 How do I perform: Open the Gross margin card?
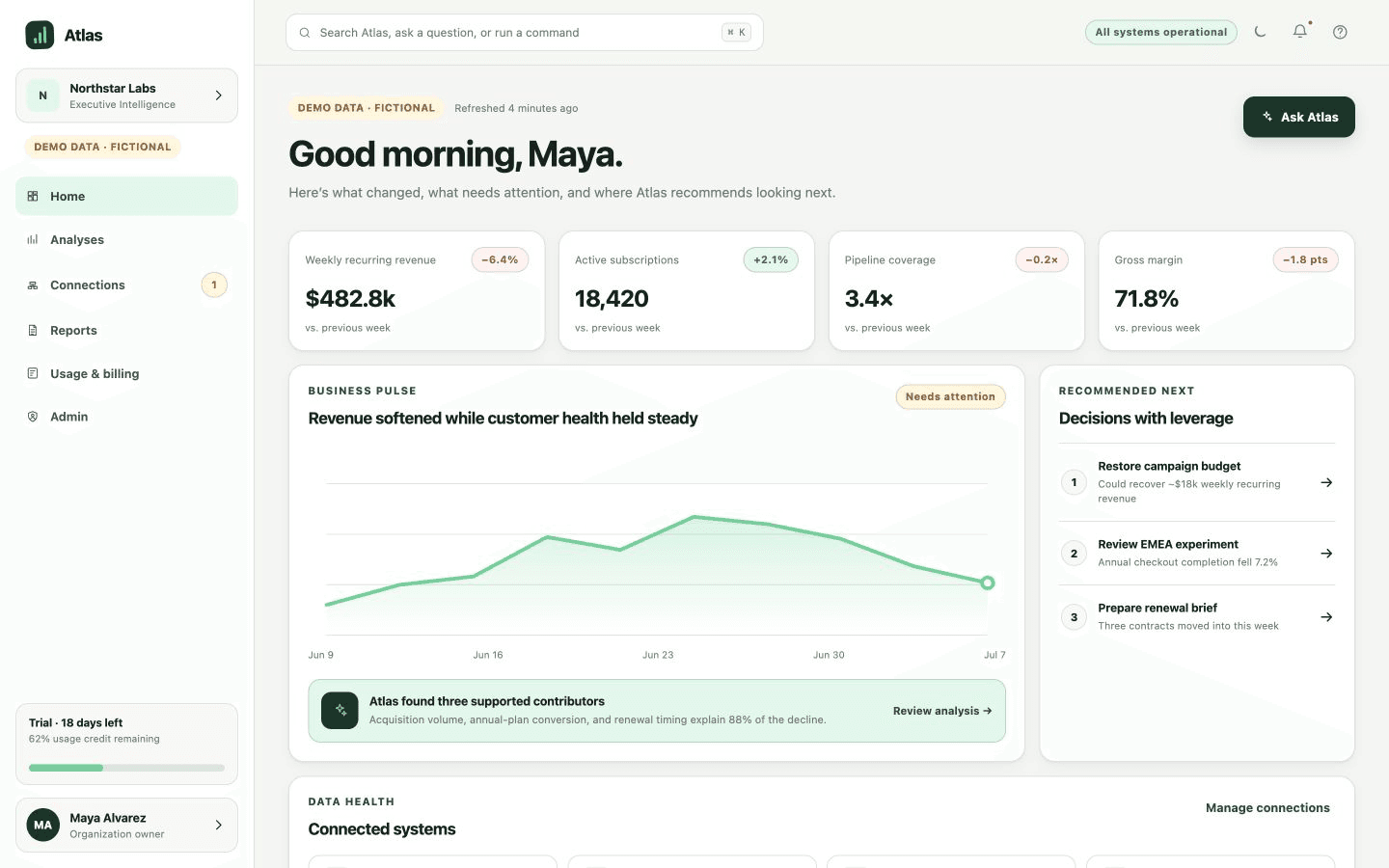[1226, 290]
